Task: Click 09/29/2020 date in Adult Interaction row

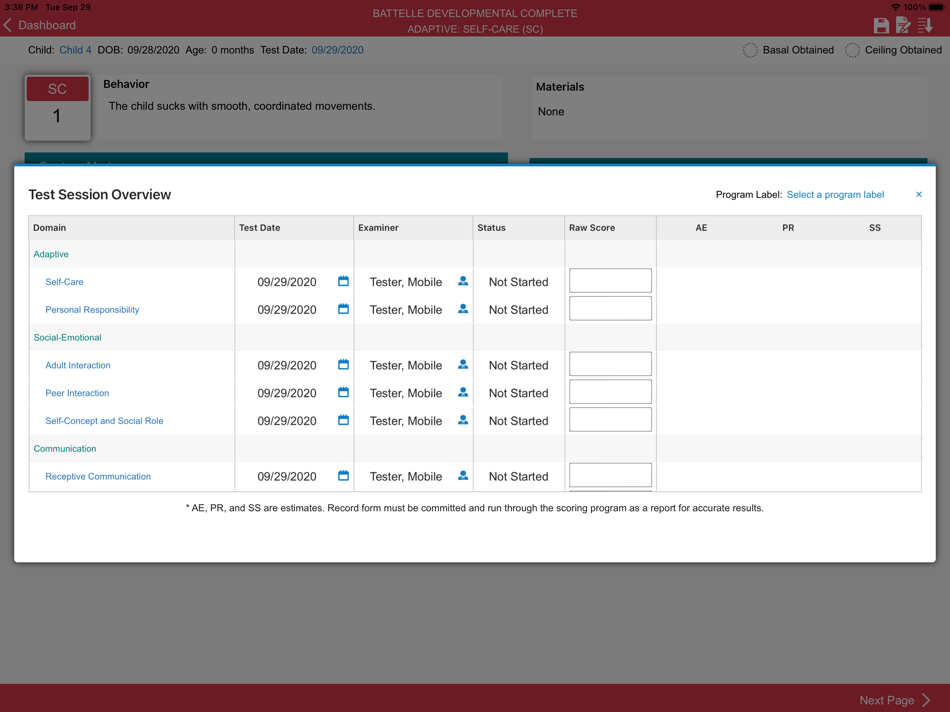Action: coord(287,365)
